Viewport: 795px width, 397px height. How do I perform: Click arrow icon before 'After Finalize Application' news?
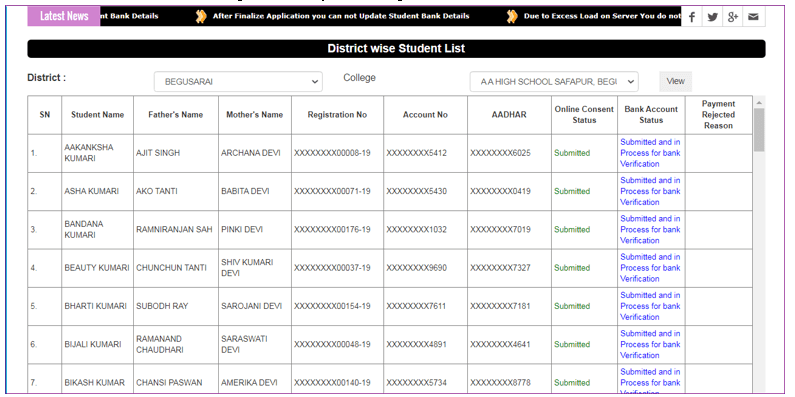pos(201,16)
